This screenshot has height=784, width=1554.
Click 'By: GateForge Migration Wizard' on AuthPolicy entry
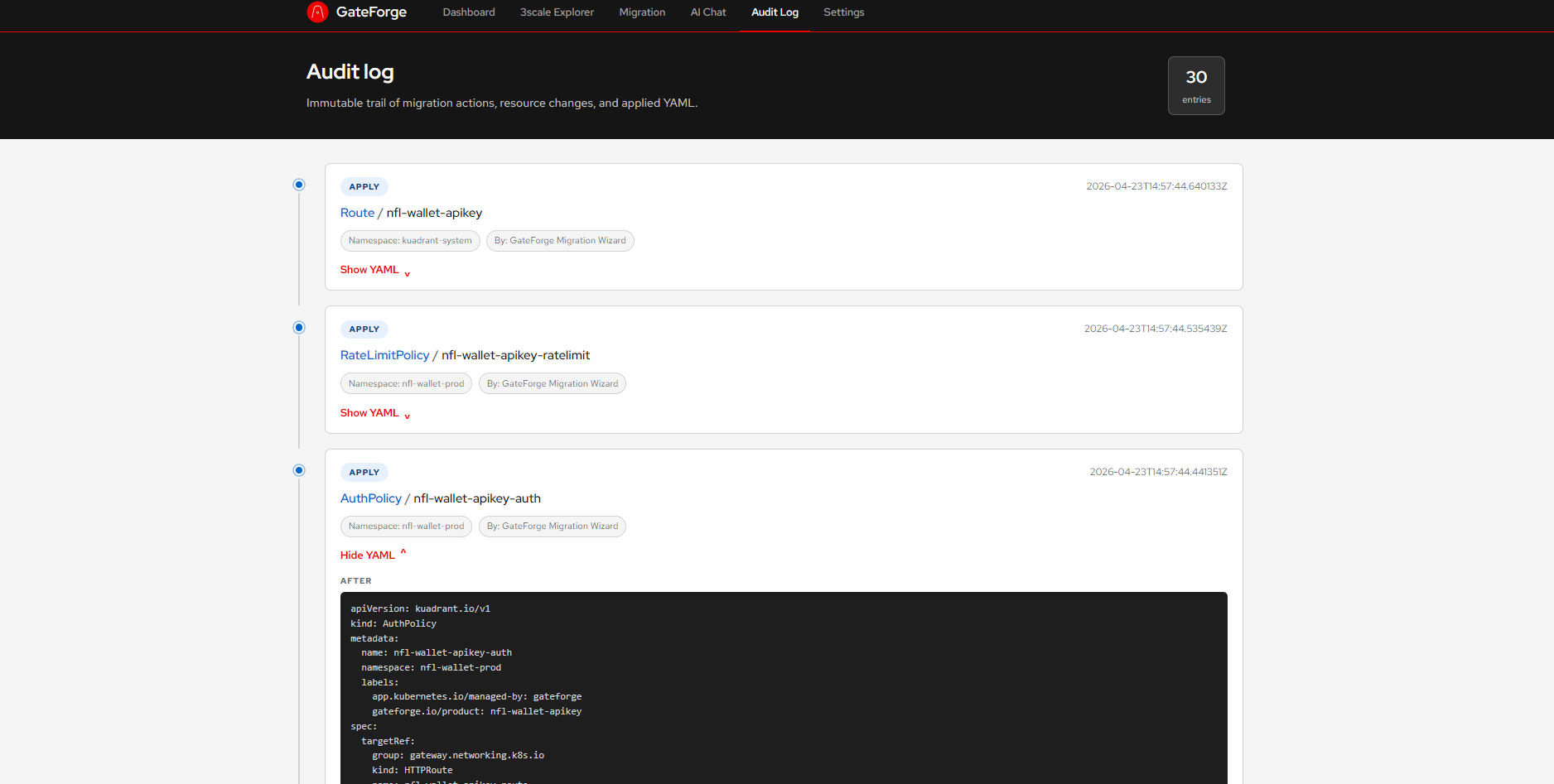click(x=553, y=527)
